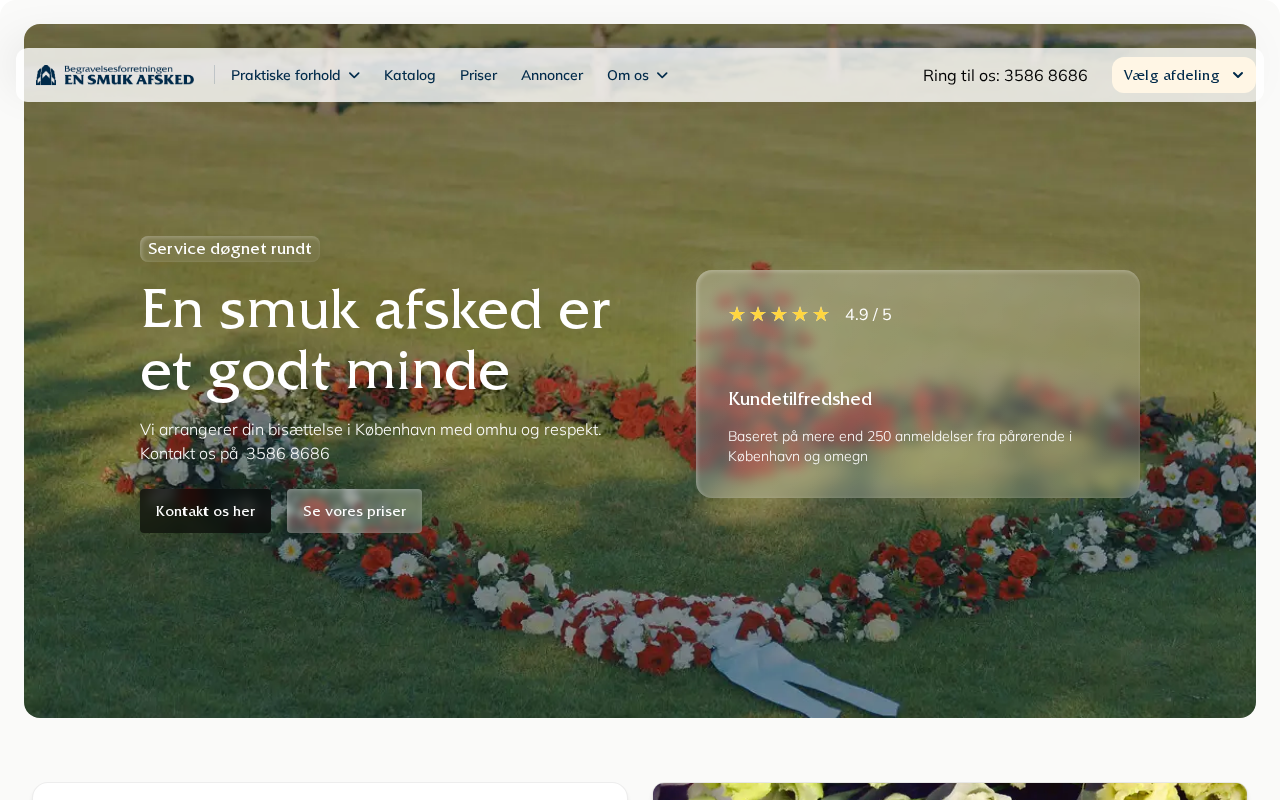
Task: Open the Annoncer menu item
Action: click(x=552, y=75)
